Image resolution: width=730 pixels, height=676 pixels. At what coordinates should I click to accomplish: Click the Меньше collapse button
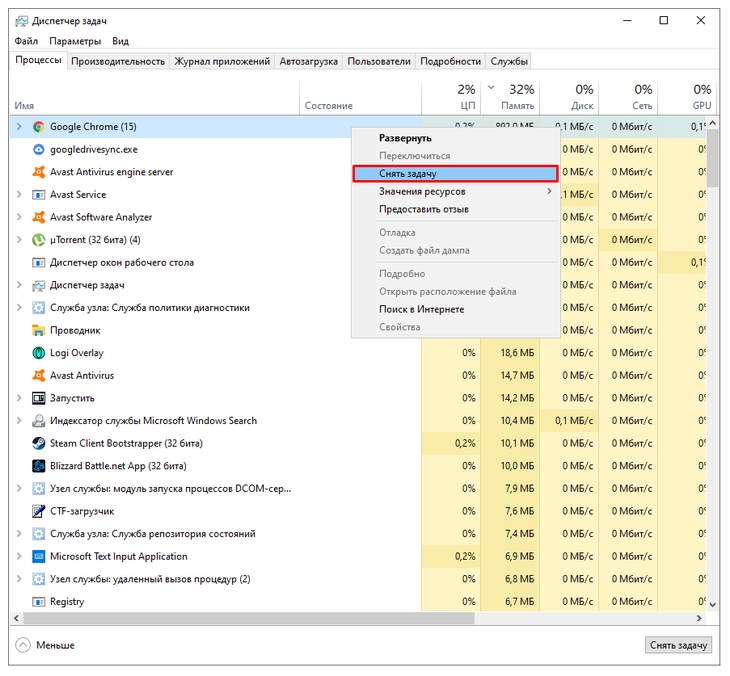tap(45, 645)
